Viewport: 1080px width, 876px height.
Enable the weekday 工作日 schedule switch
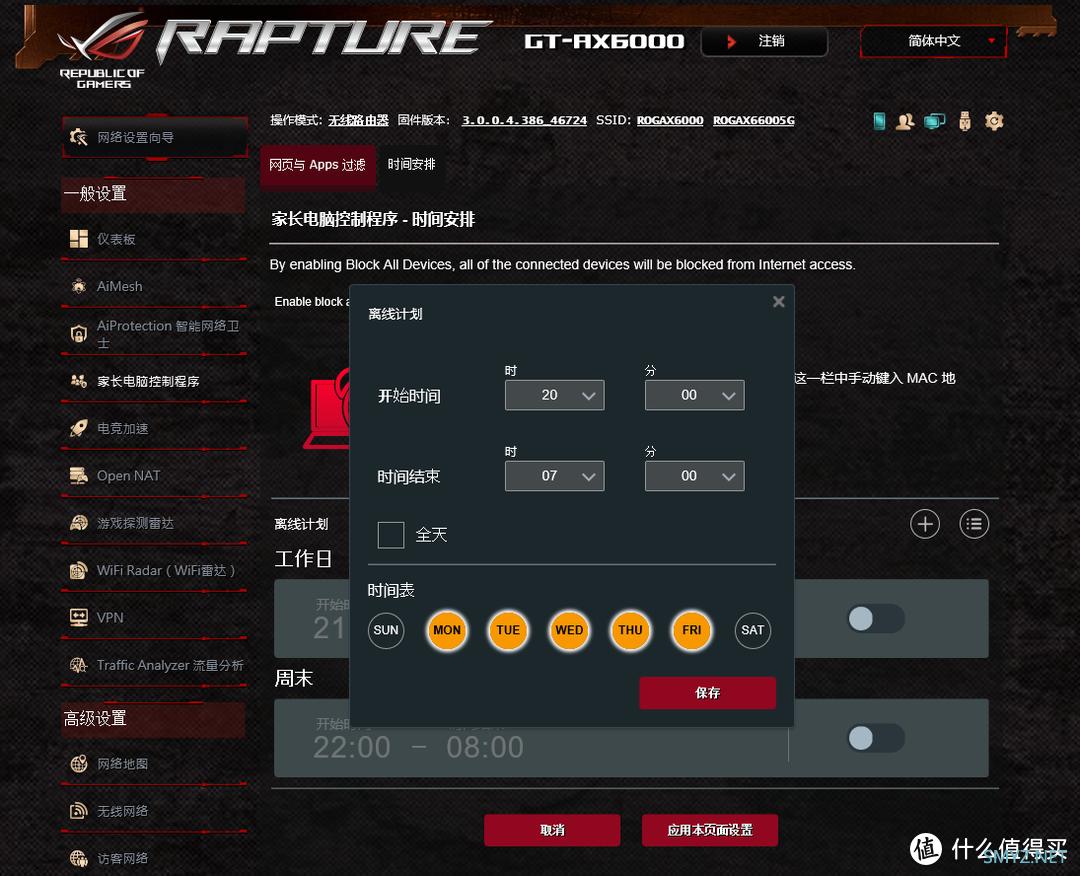[875, 618]
